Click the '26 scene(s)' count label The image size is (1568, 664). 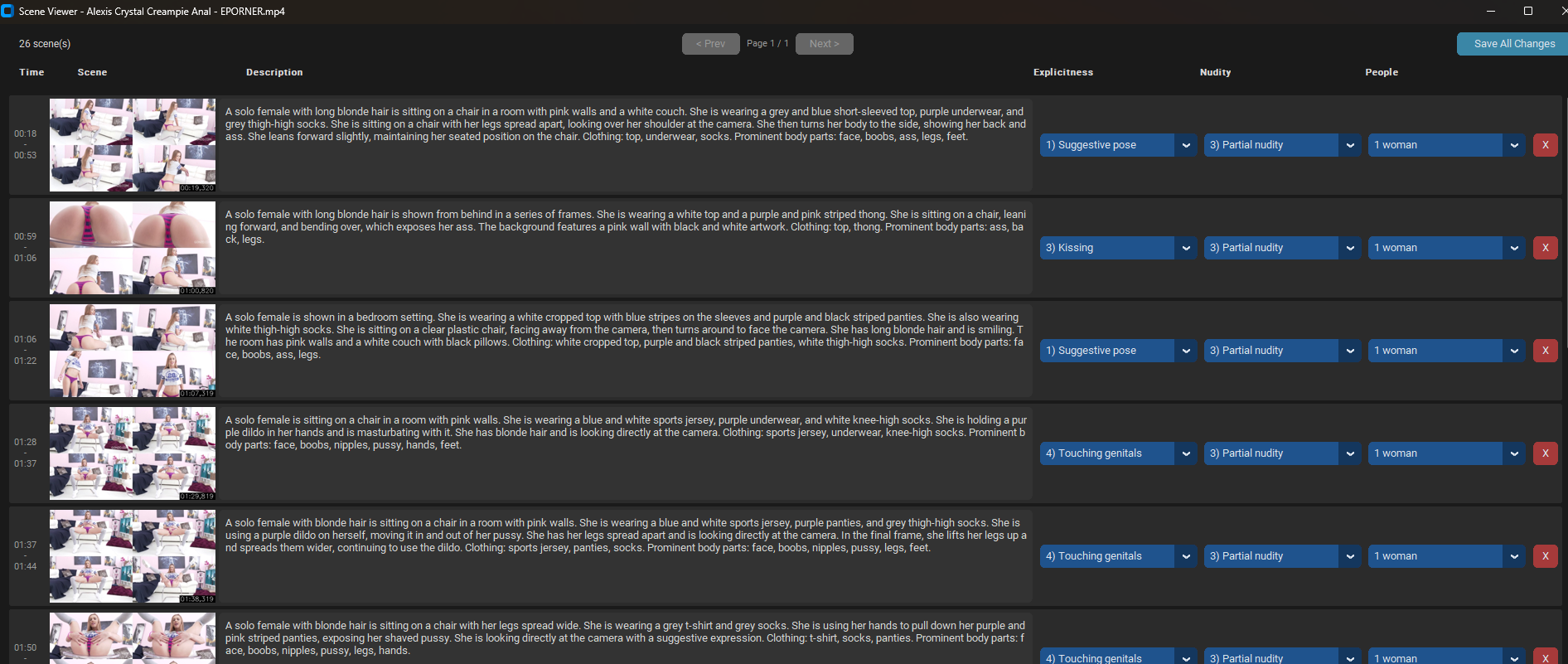click(x=45, y=44)
